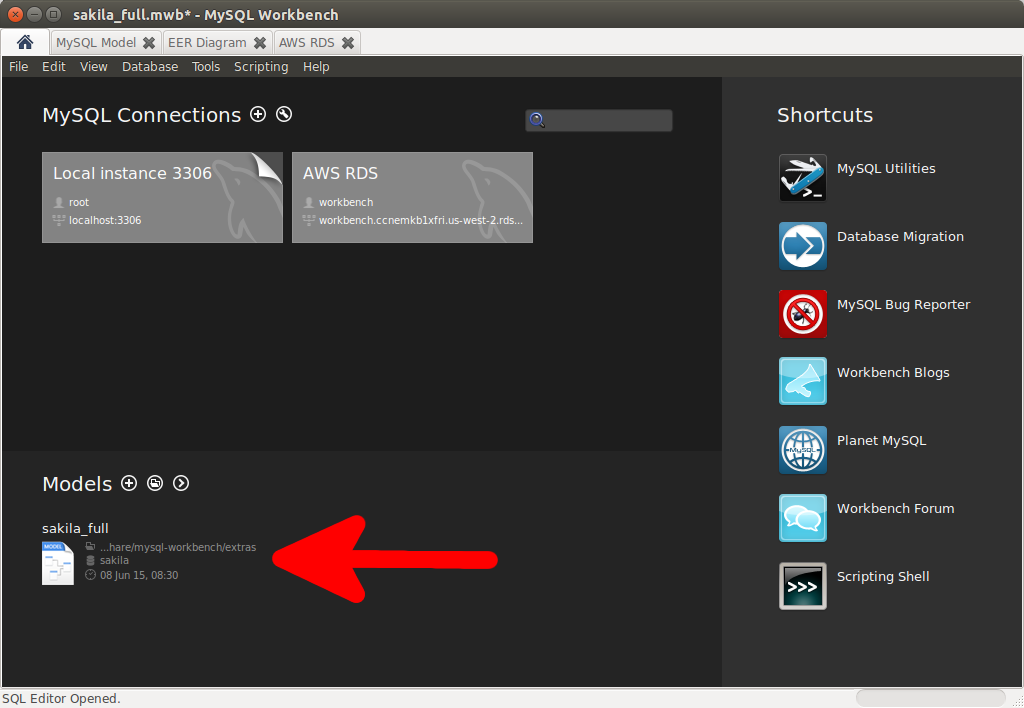Image resolution: width=1024 pixels, height=708 pixels.
Task: Open the View menu
Action: pos(93,67)
